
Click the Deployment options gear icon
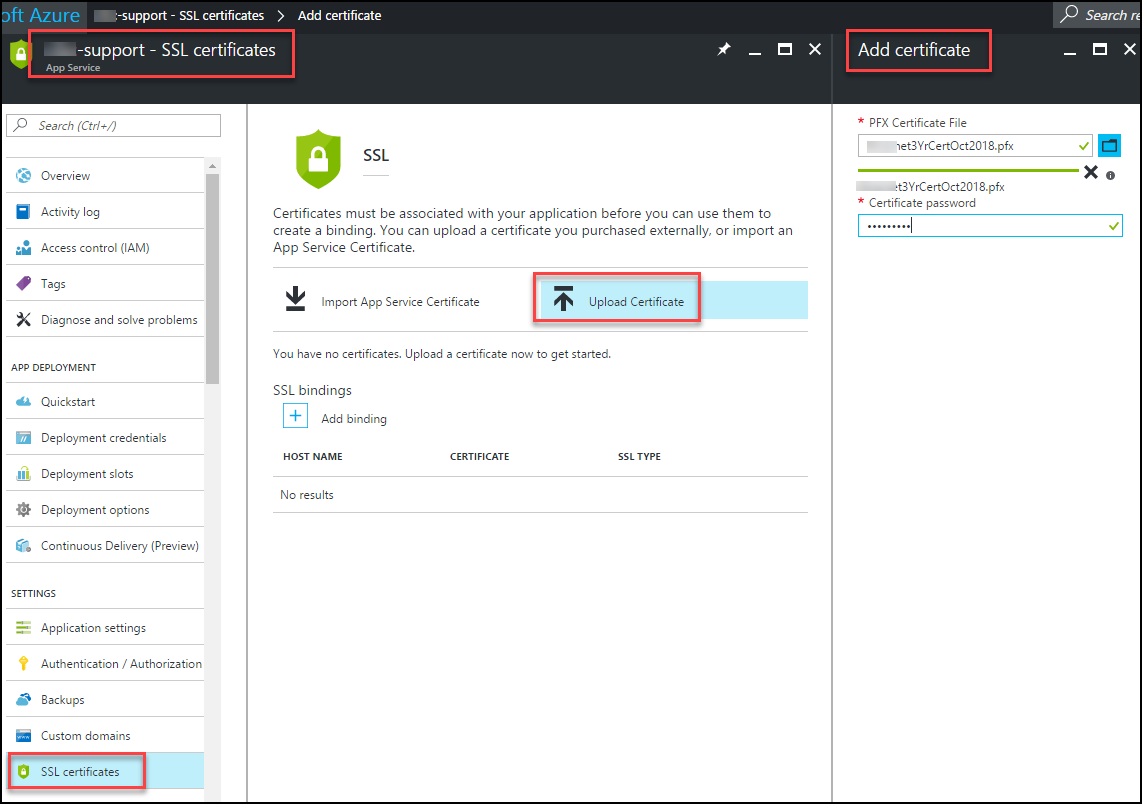click(23, 510)
